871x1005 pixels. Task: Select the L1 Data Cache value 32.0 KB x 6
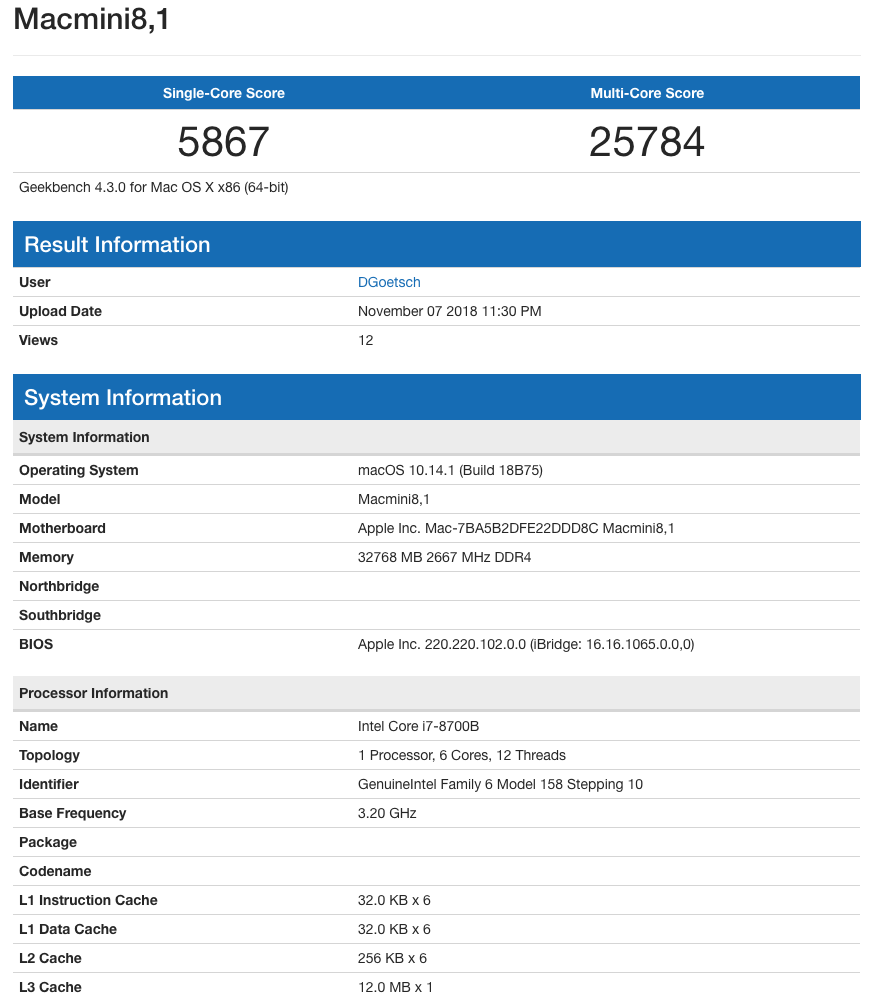[394, 929]
